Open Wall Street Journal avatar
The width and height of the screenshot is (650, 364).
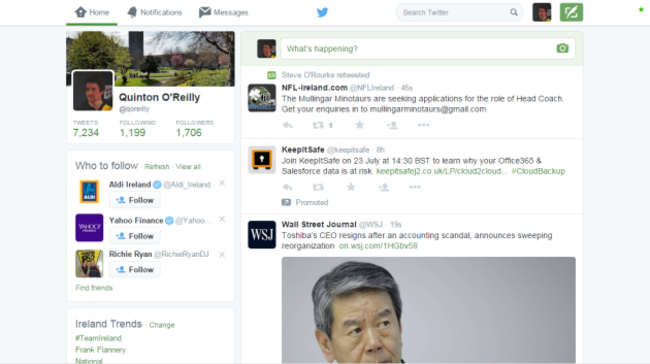(262, 235)
